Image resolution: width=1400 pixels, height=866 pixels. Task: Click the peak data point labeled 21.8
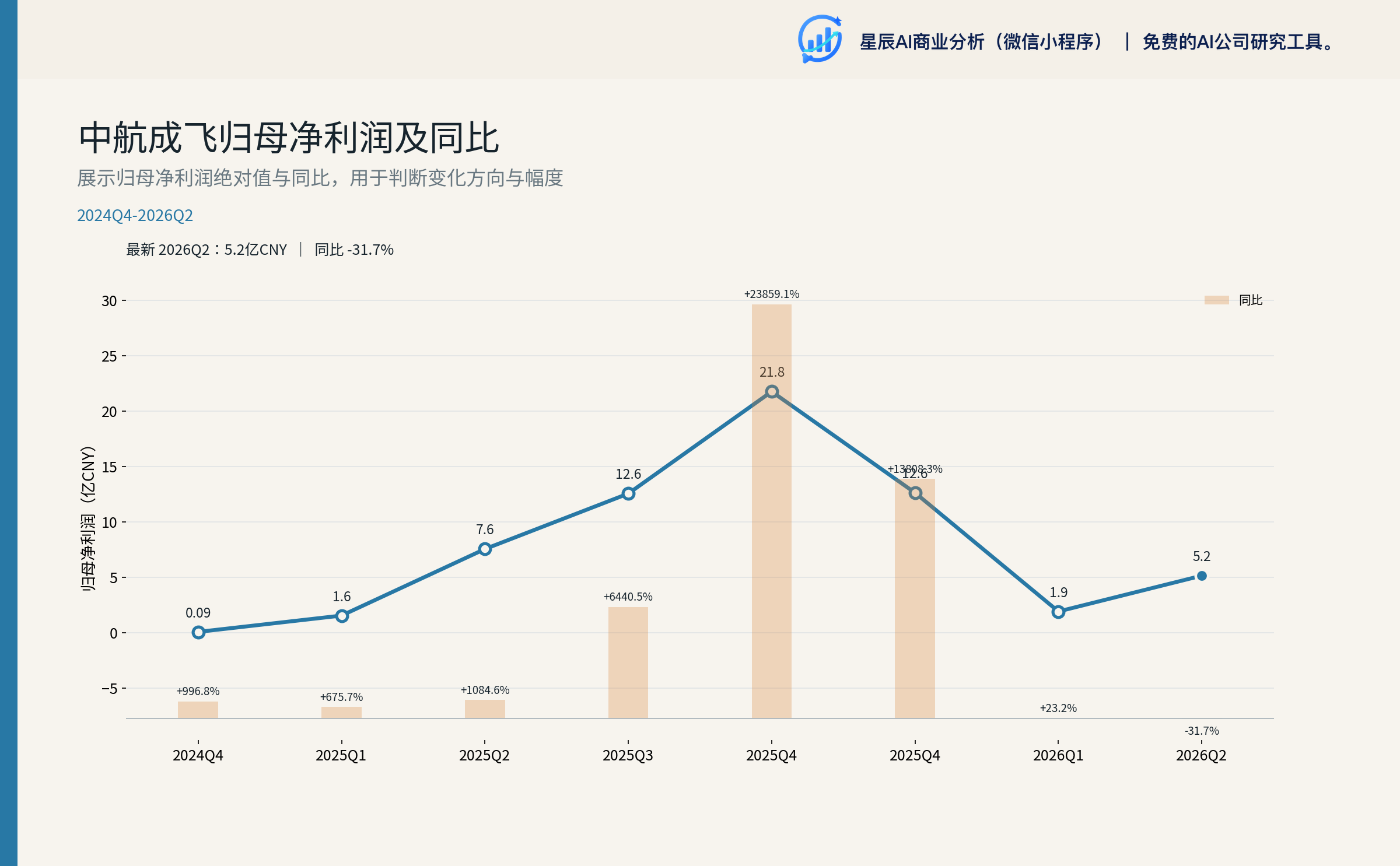tap(772, 391)
